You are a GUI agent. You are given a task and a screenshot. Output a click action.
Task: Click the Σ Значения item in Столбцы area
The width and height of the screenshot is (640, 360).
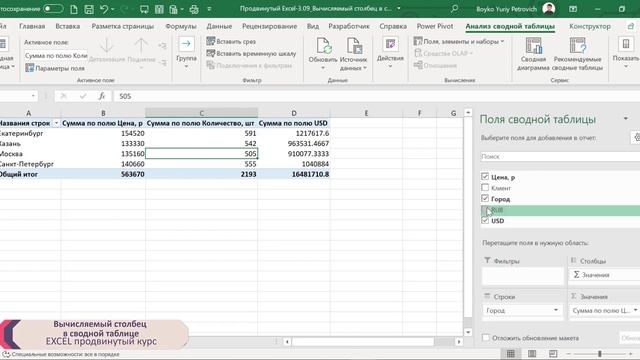point(604,275)
